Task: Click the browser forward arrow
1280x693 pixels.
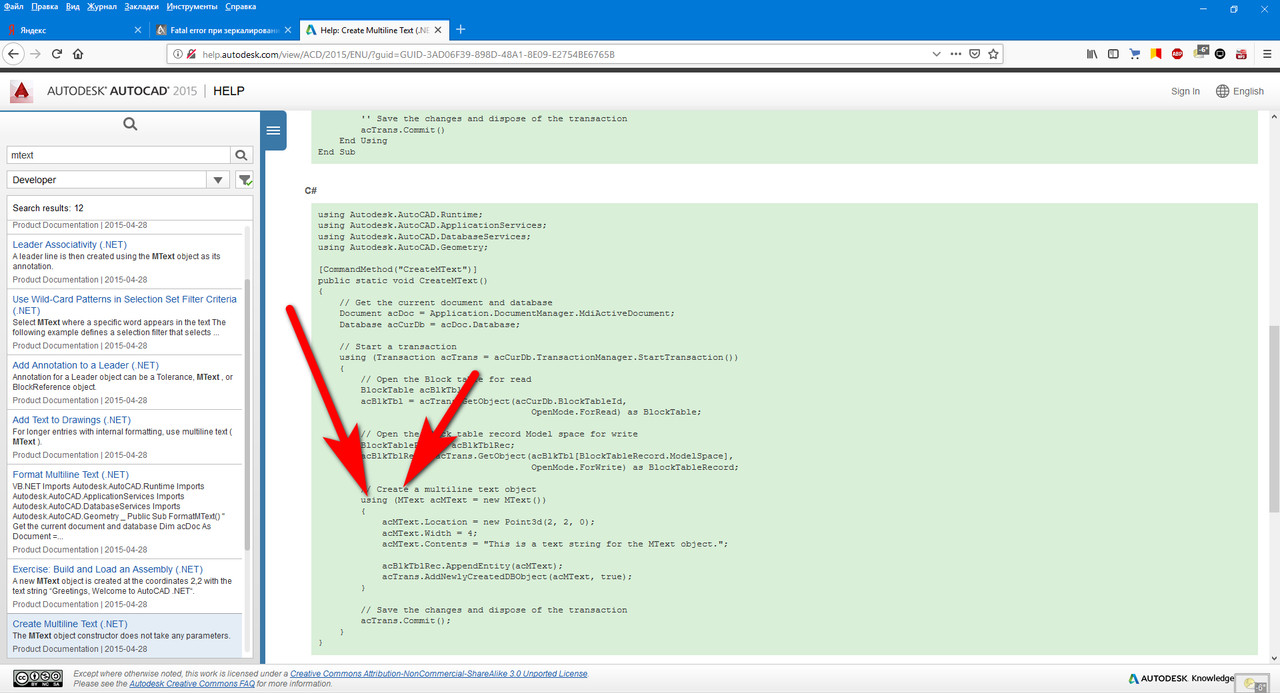Action: (x=36, y=54)
